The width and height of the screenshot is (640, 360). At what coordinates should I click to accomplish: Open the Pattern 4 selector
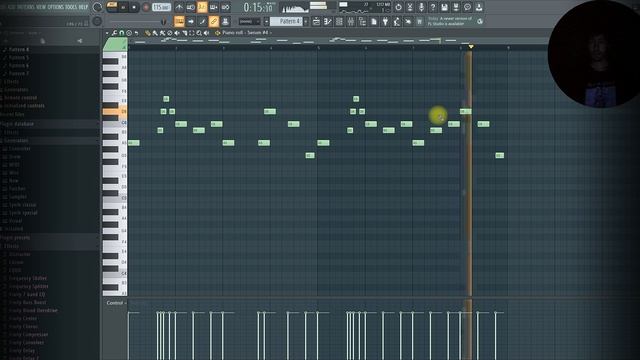[286, 21]
